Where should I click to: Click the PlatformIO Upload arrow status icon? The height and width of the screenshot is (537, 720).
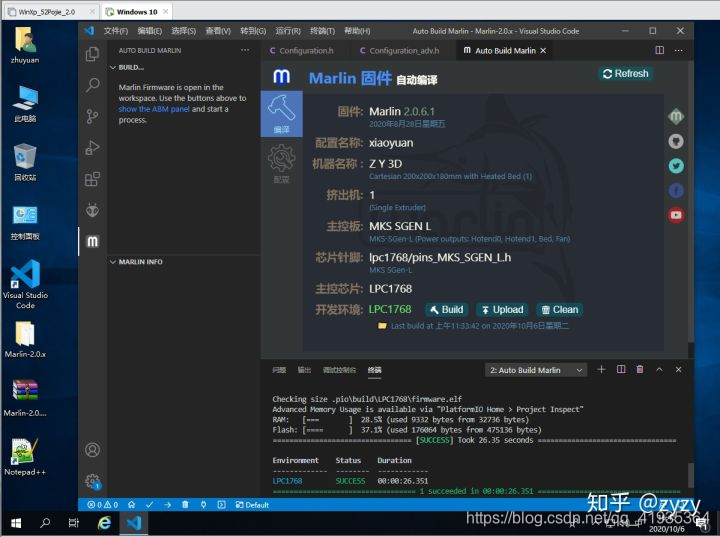point(167,504)
